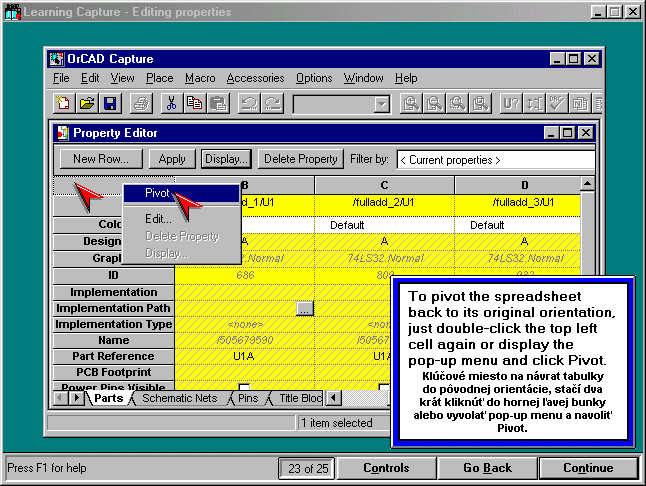
Task: Expand the toolbar part selection combo box
Action: [381, 104]
